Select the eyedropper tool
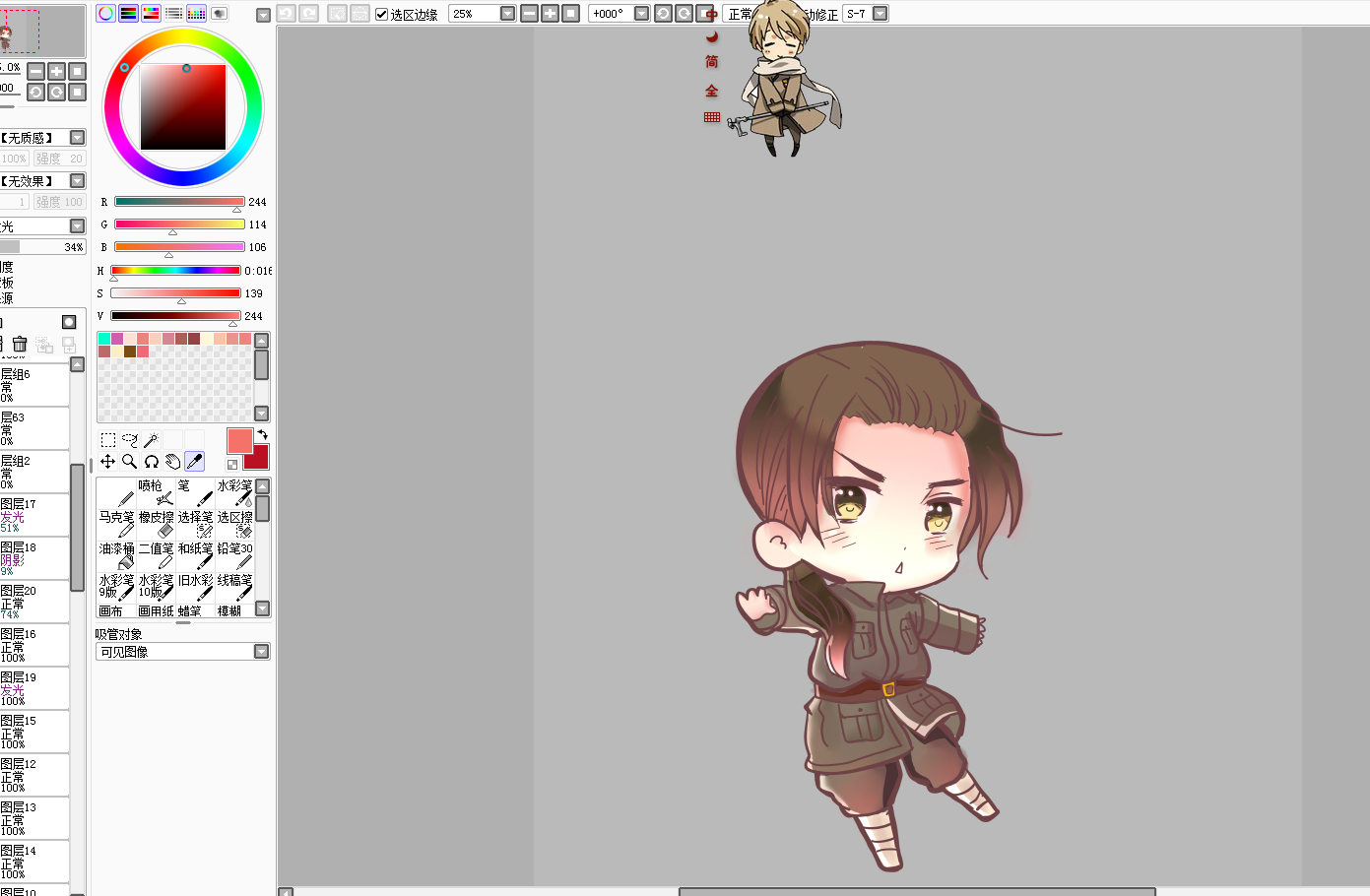This screenshot has width=1370, height=896. click(x=195, y=461)
